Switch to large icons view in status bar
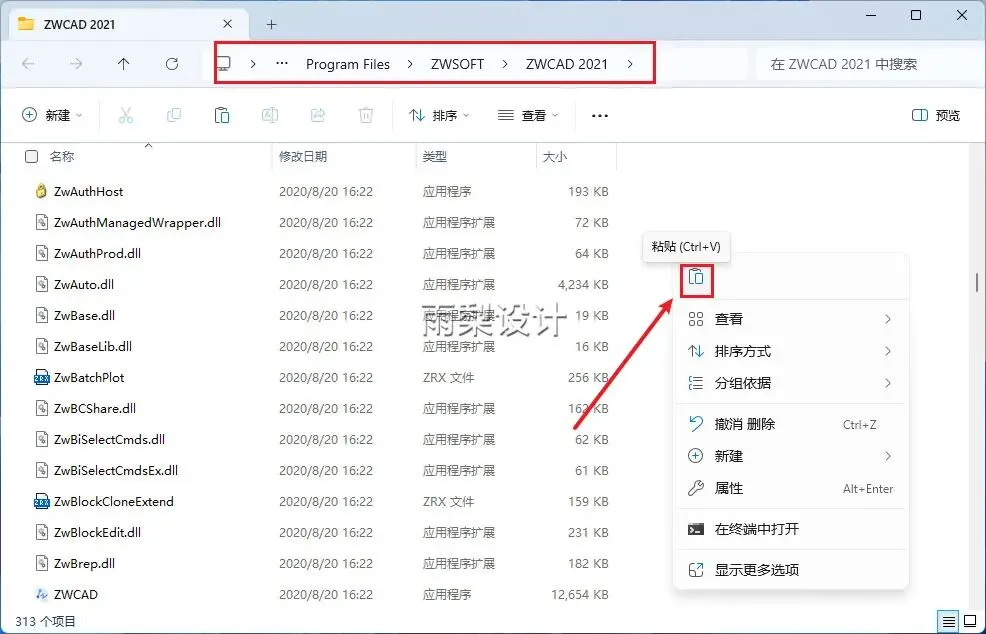Image resolution: width=986 pixels, height=634 pixels. pyautogui.click(x=970, y=621)
